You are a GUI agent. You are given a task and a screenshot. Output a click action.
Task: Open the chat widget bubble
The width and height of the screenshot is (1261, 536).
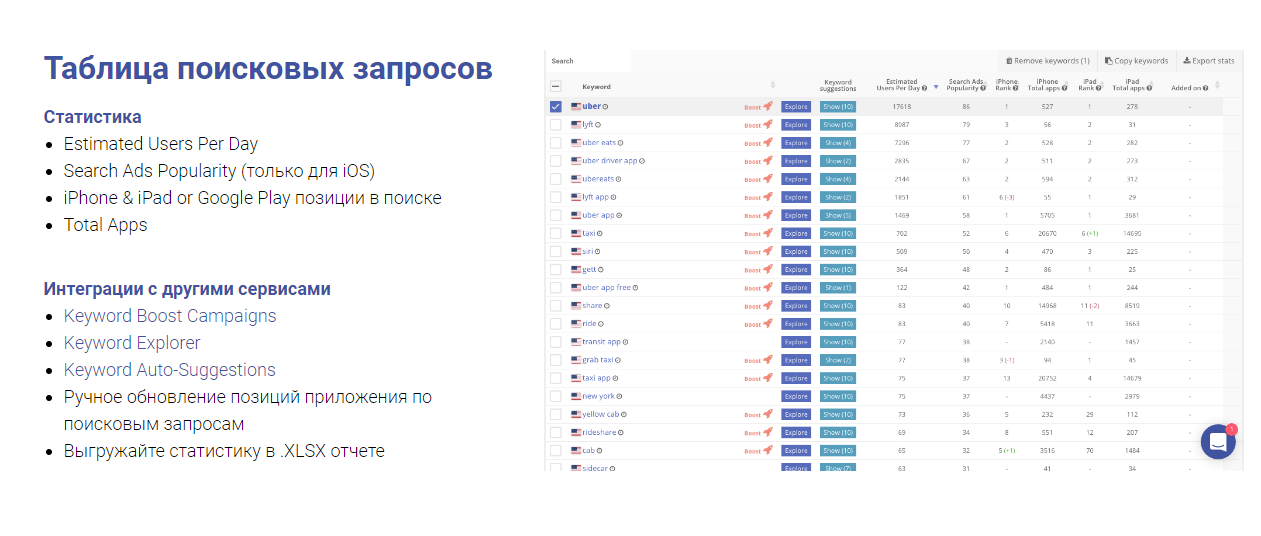click(x=1218, y=442)
